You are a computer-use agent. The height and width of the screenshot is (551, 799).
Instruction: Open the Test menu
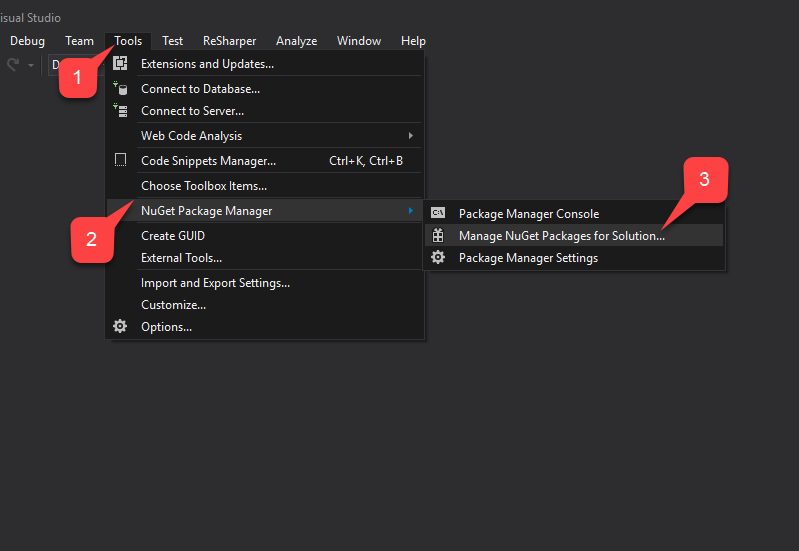click(x=172, y=41)
